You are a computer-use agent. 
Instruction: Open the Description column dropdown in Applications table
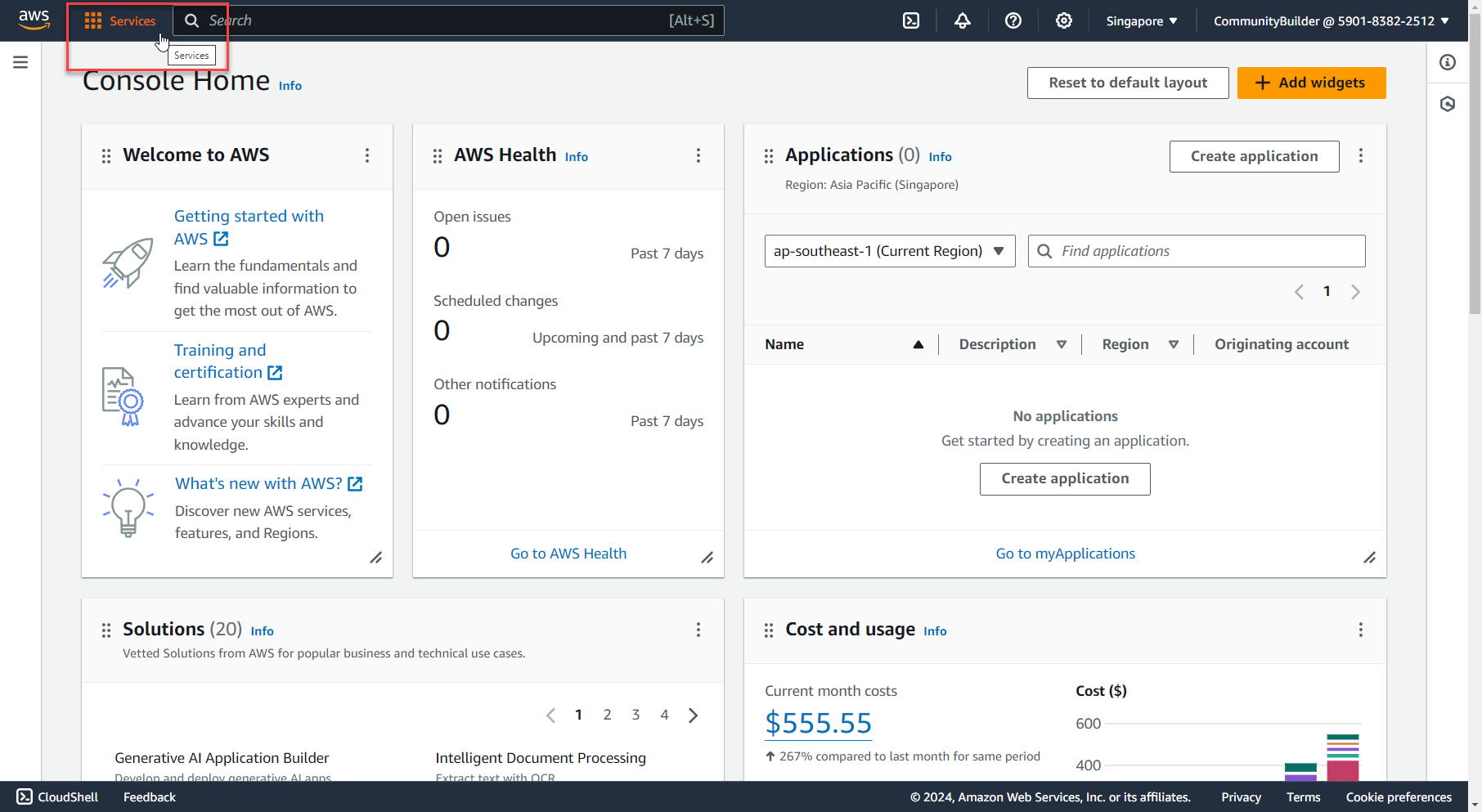point(1062,344)
